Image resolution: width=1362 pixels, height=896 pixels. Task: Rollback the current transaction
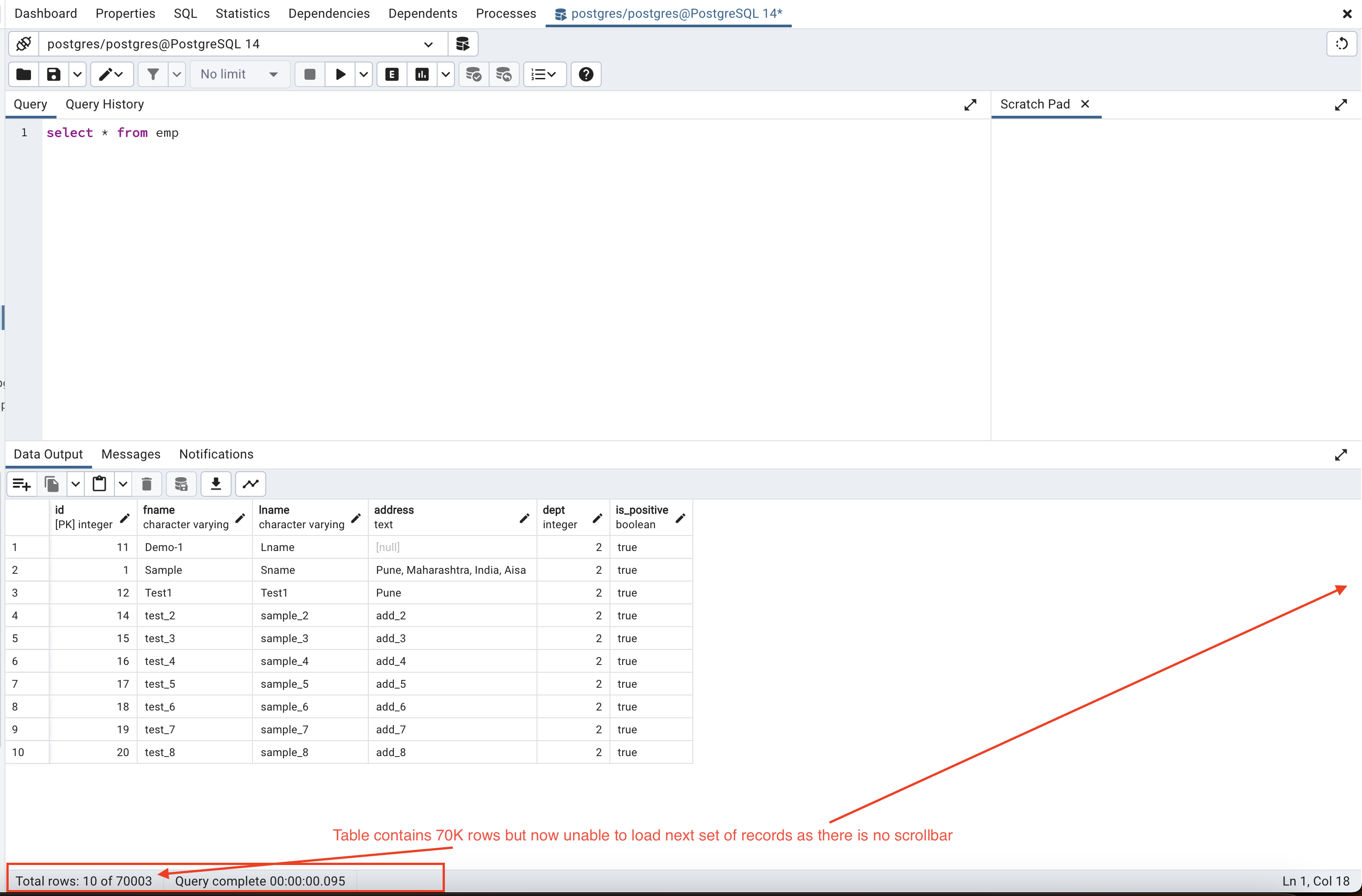coord(504,74)
